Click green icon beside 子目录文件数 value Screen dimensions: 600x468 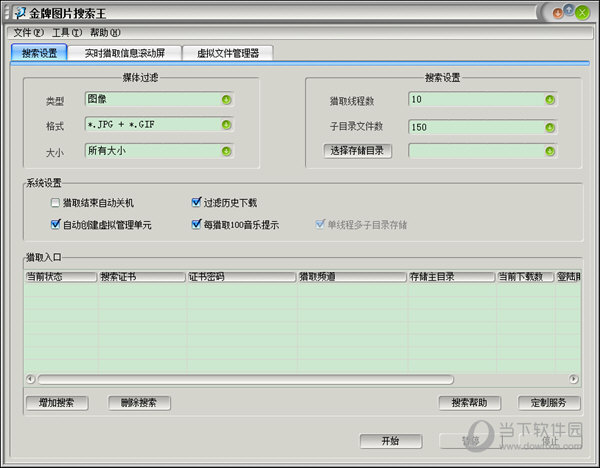(549, 126)
